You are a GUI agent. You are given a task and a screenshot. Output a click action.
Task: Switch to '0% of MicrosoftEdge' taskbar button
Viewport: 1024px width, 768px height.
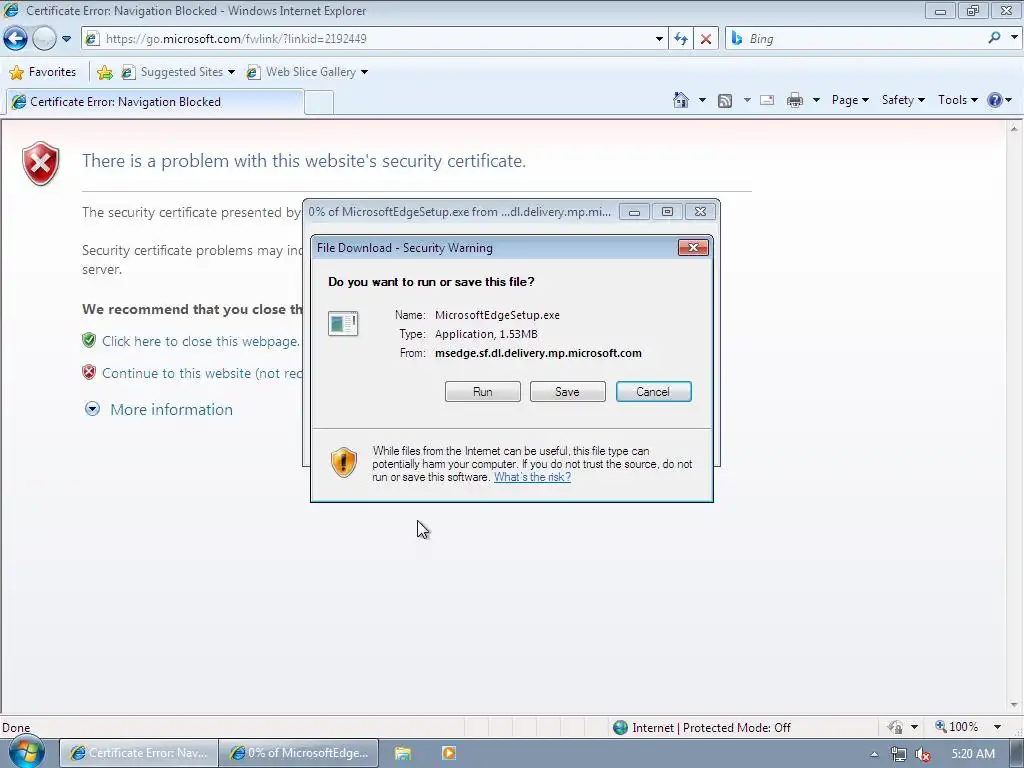[x=298, y=753]
